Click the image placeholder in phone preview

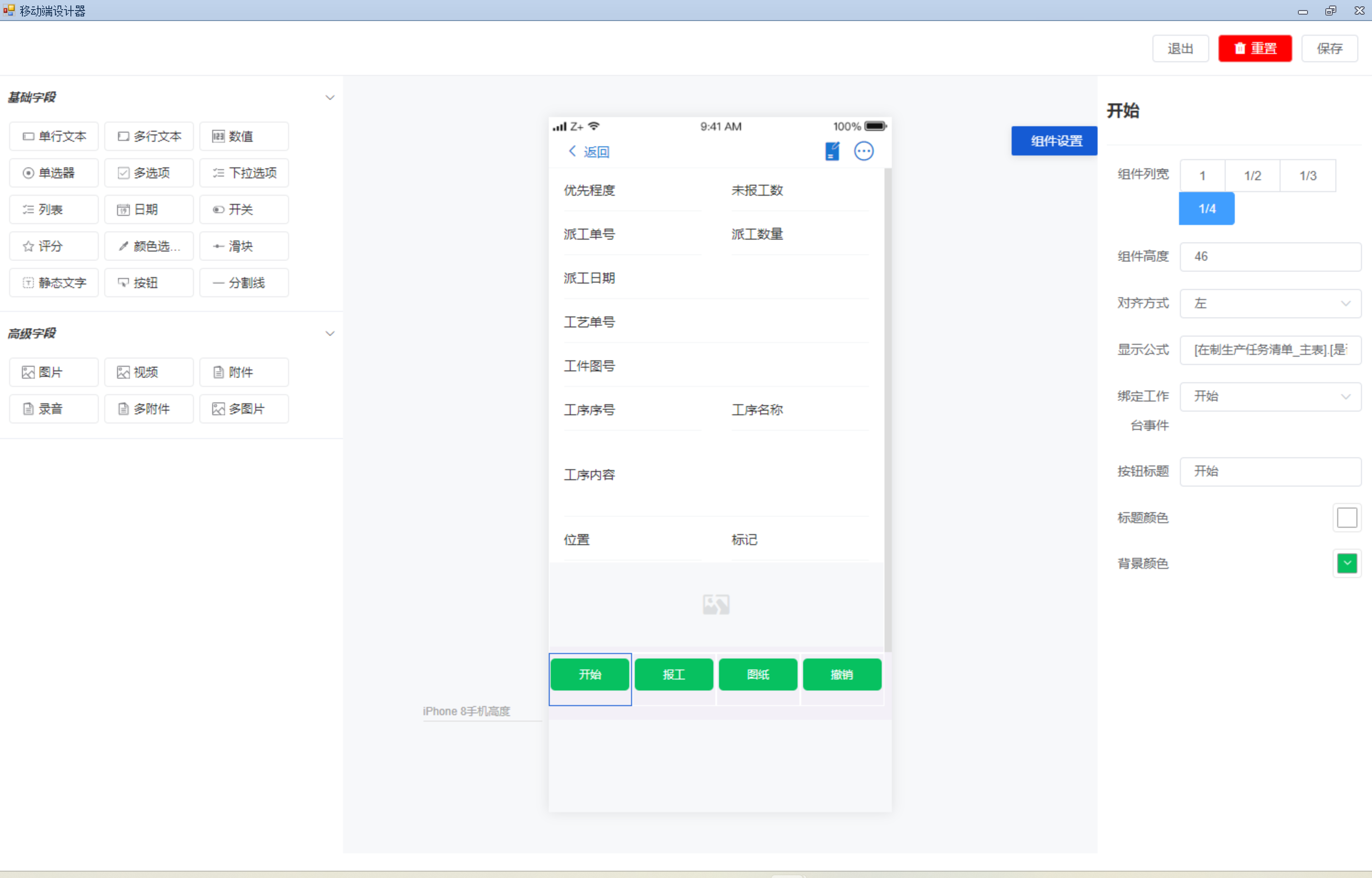pyautogui.click(x=716, y=605)
